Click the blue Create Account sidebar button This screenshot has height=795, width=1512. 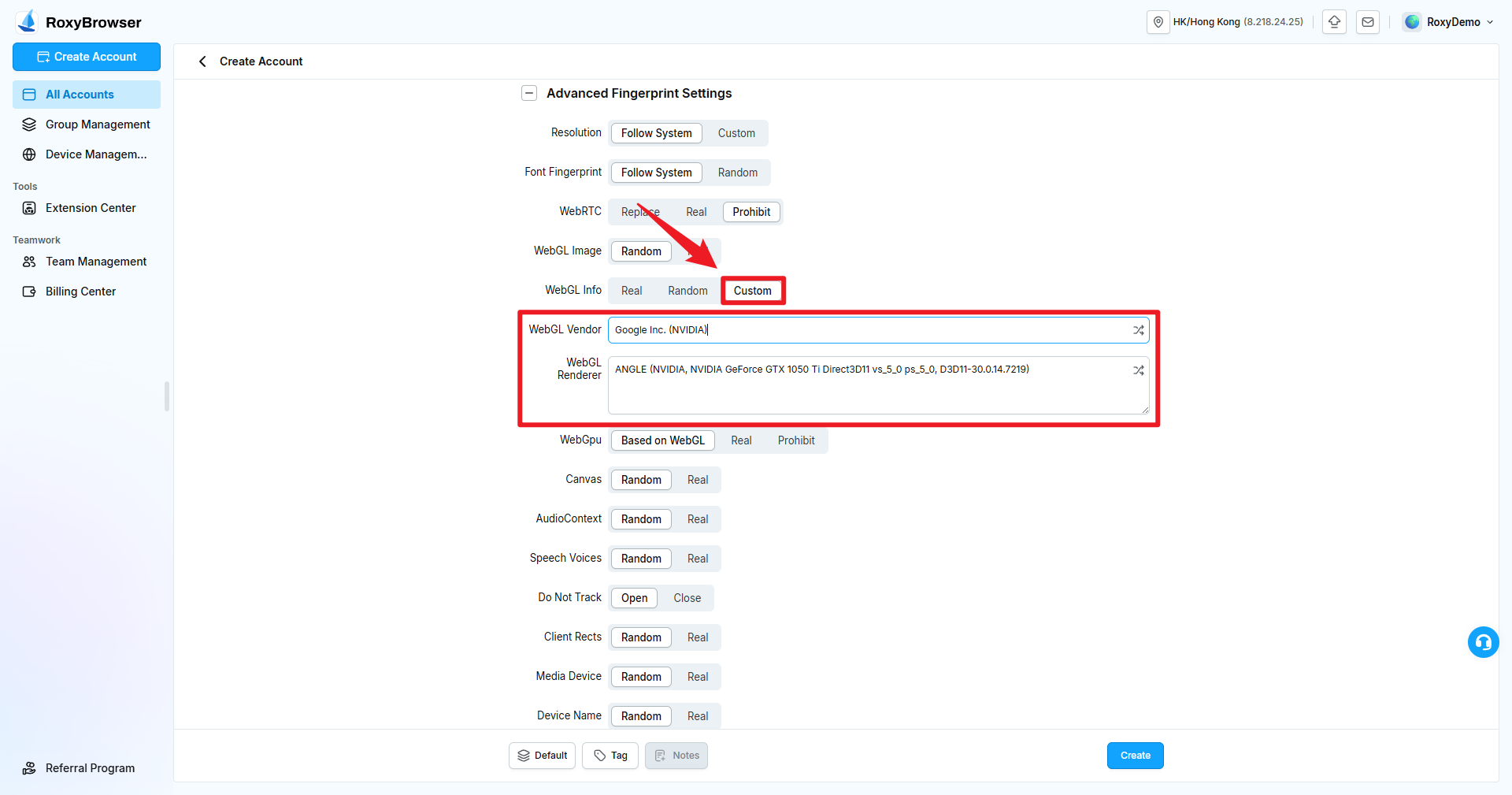tap(87, 57)
